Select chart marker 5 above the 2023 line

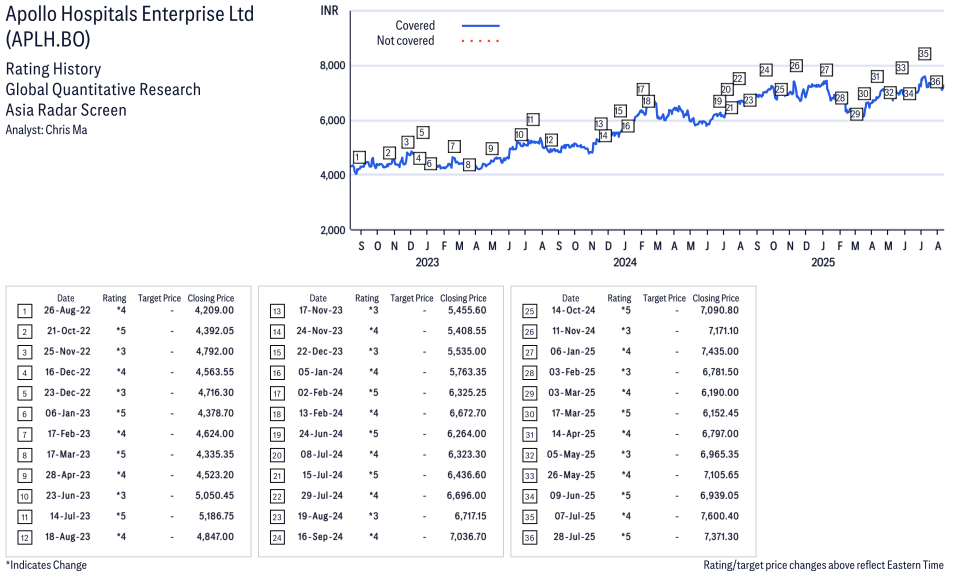coord(423,132)
